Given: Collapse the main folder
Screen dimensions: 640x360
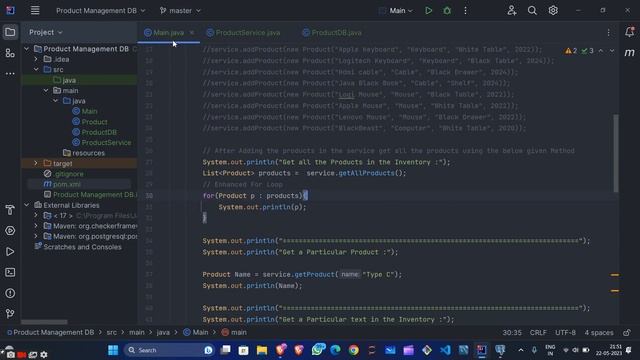Looking at the screenshot, I should click(46, 91).
